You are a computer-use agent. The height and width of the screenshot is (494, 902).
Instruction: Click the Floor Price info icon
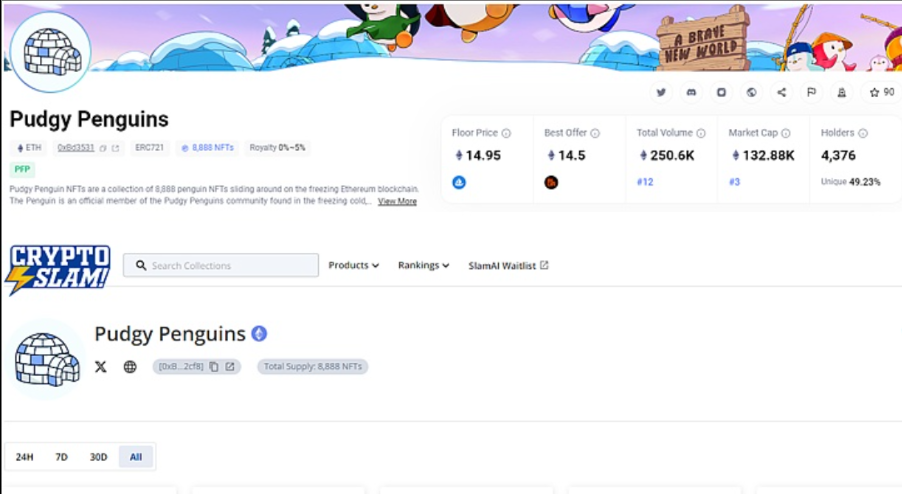coord(506,133)
